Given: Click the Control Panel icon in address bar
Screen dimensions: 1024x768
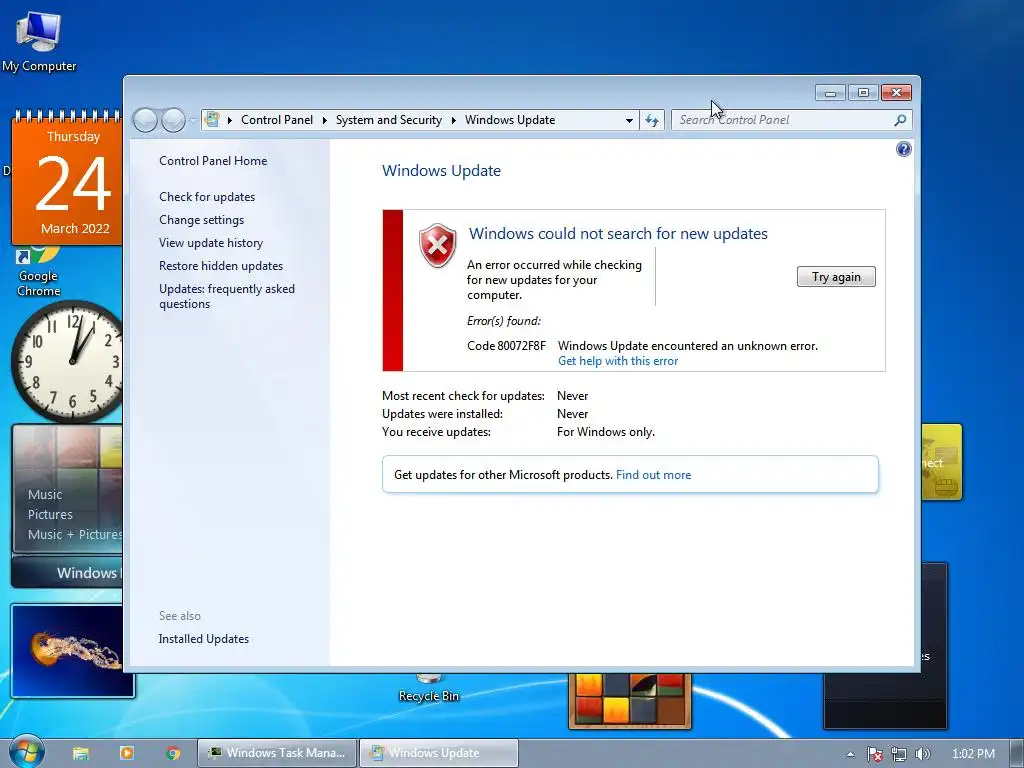Looking at the screenshot, I should pos(212,120).
